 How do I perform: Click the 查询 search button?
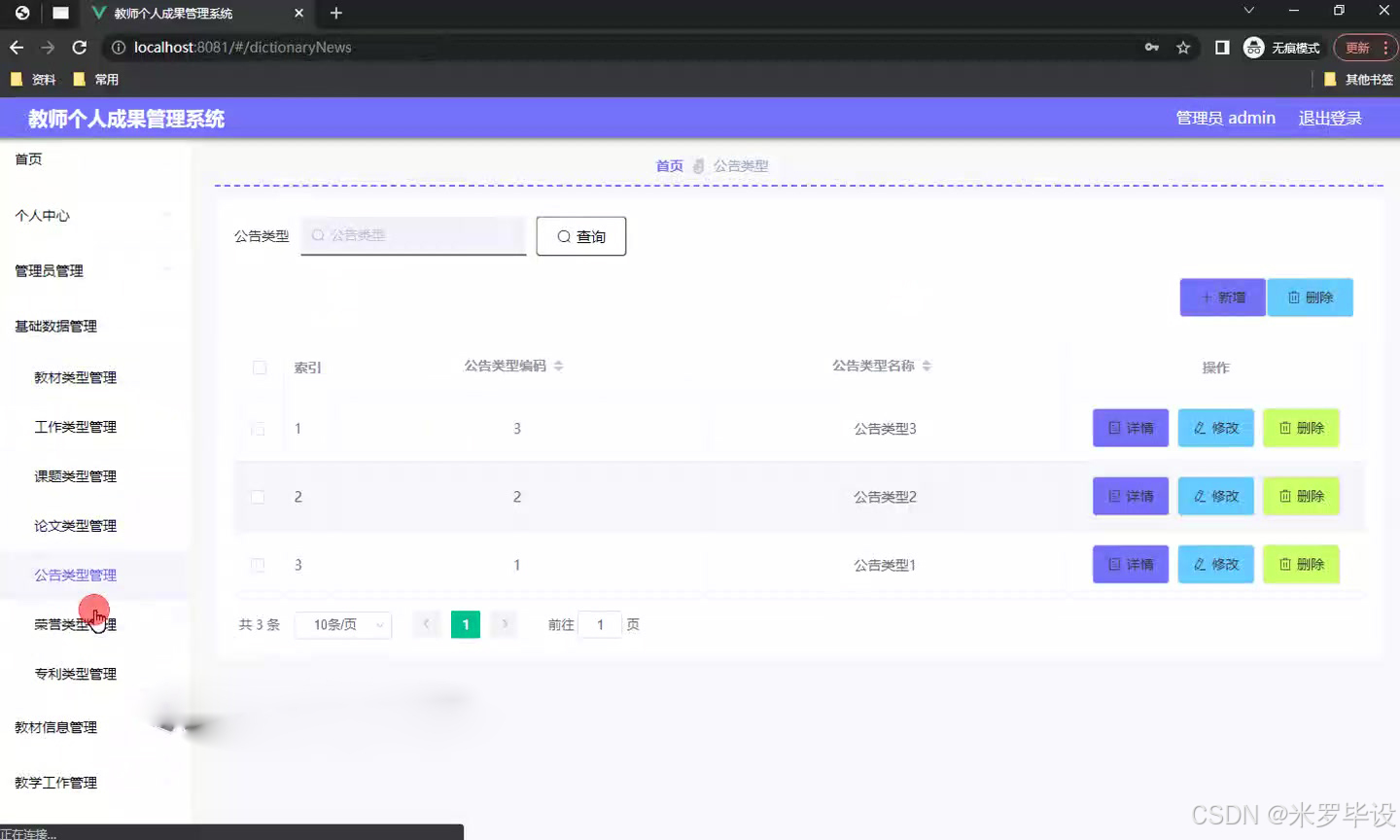[580, 236]
